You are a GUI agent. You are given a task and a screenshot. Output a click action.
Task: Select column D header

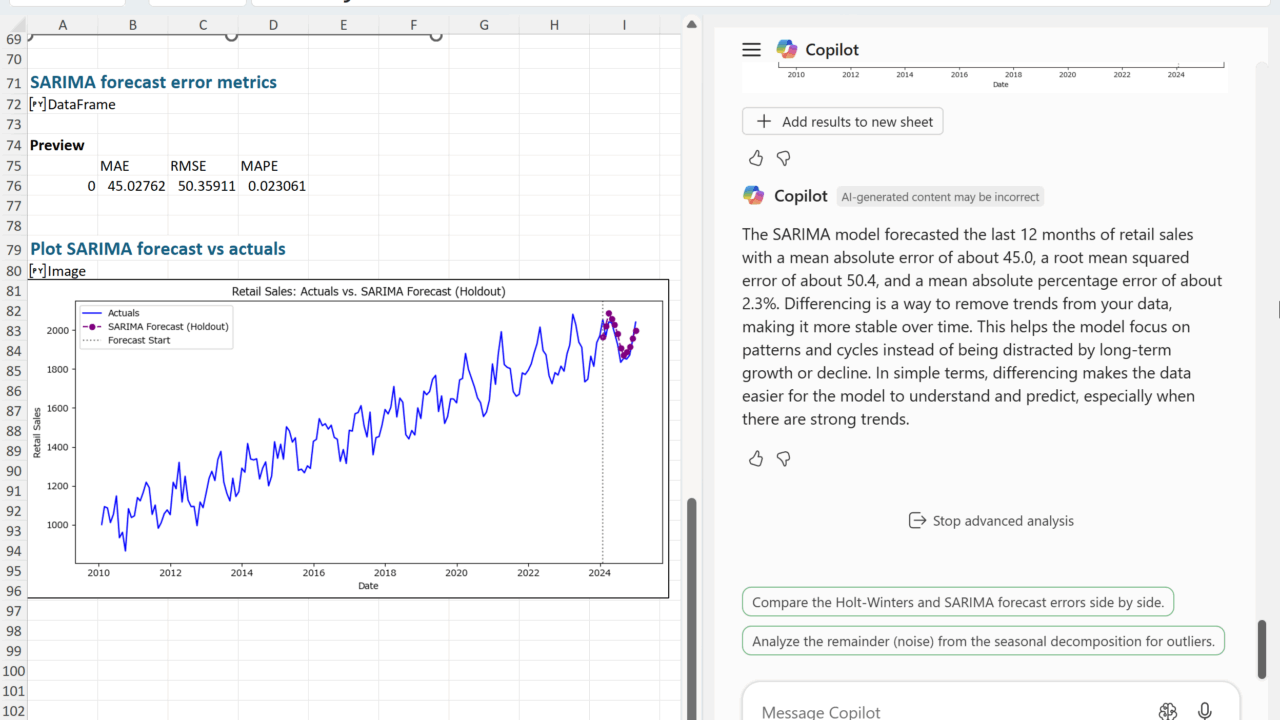(273, 24)
